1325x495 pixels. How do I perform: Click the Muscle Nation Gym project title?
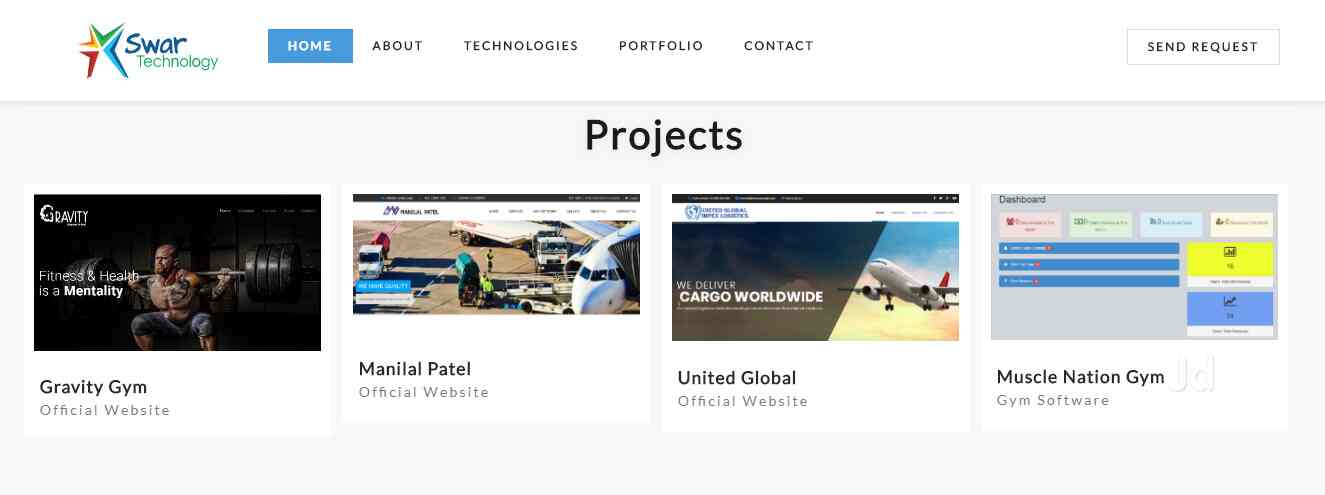coord(1081,377)
